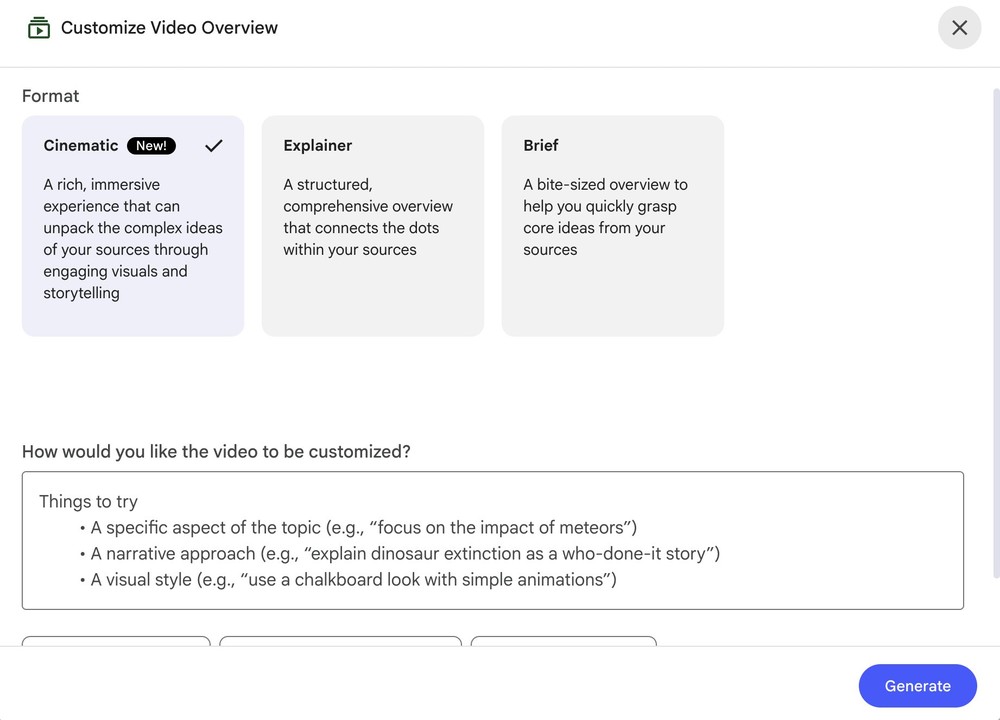
Task: Click the "Format" section heading
Action: [x=51, y=96]
